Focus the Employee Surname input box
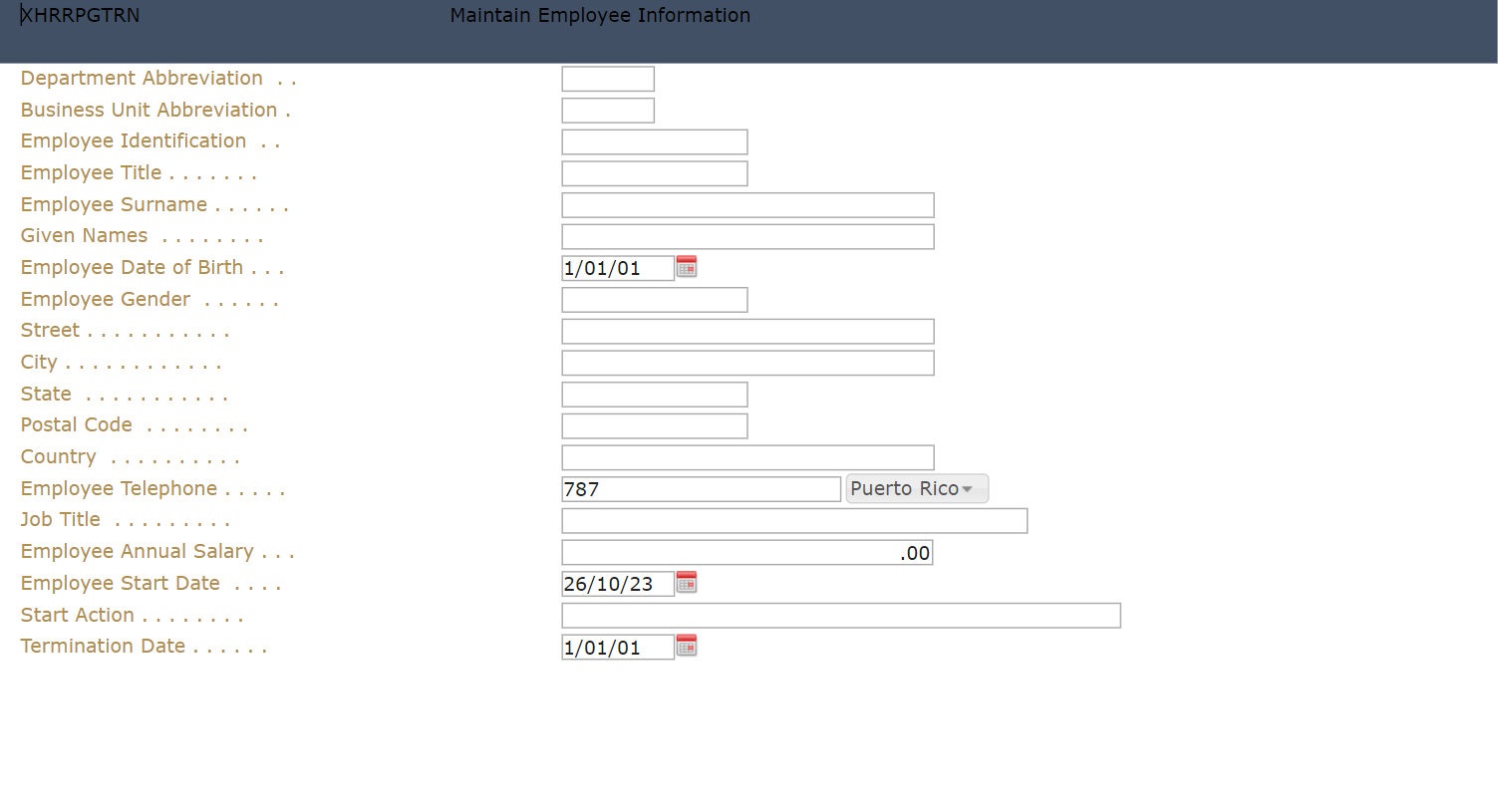This screenshot has width=1498, height=812. click(748, 205)
